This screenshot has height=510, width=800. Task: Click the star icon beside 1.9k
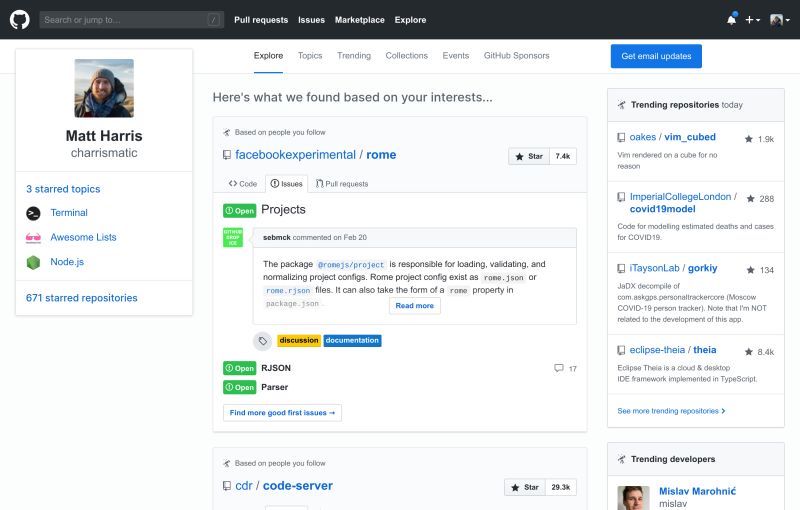(x=748, y=139)
